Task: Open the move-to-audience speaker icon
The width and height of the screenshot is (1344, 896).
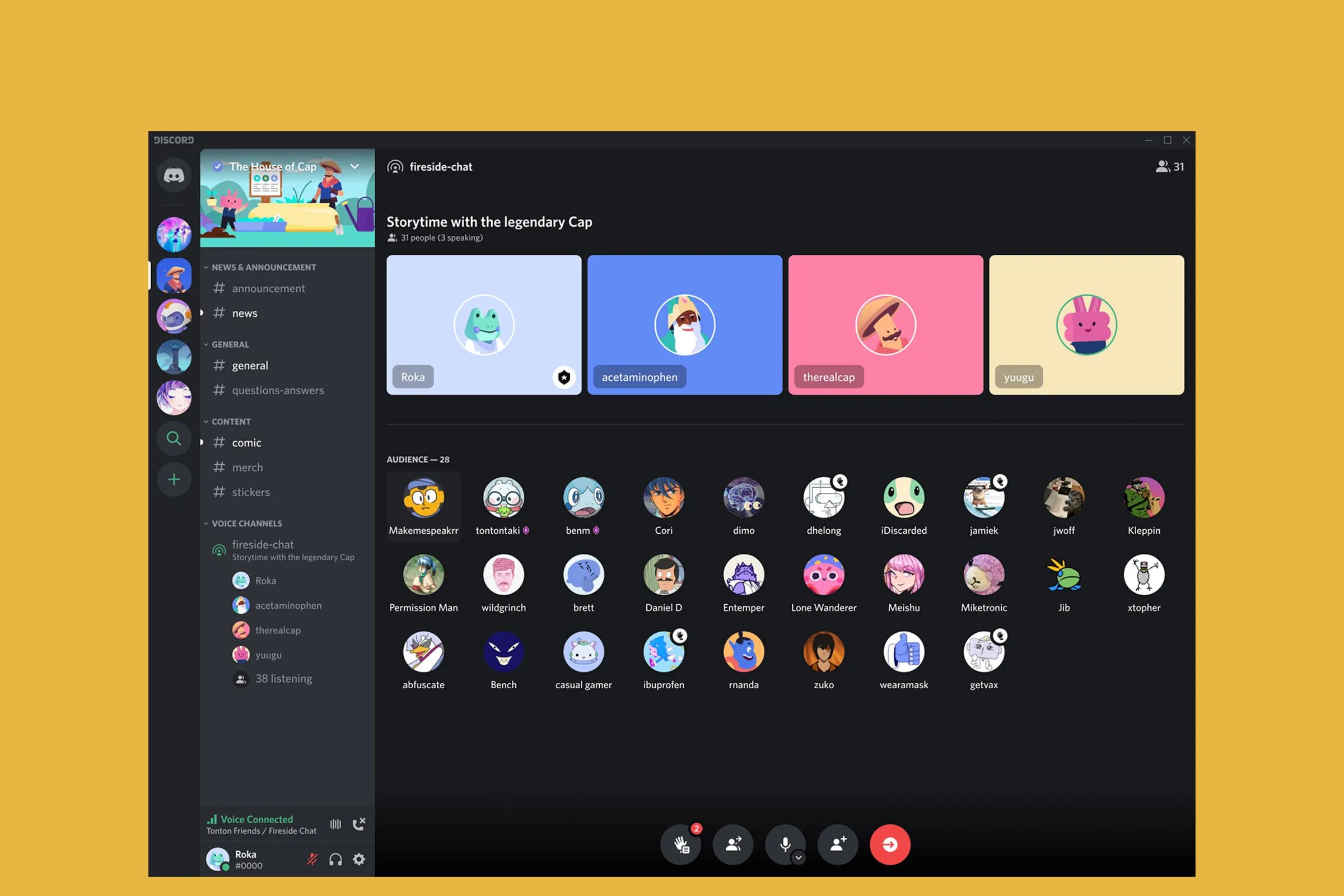Action: point(733,844)
